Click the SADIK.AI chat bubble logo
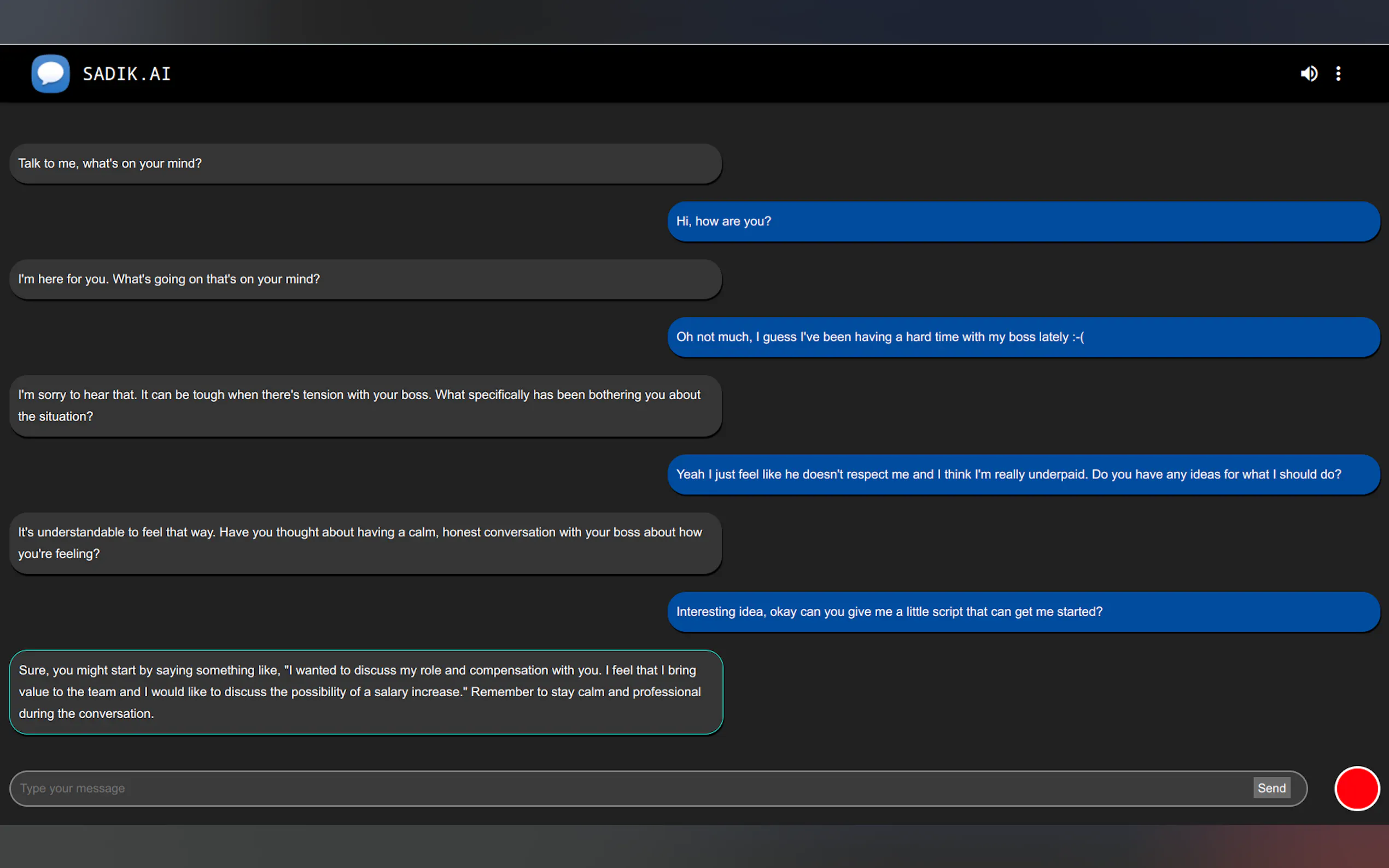 pyautogui.click(x=50, y=73)
